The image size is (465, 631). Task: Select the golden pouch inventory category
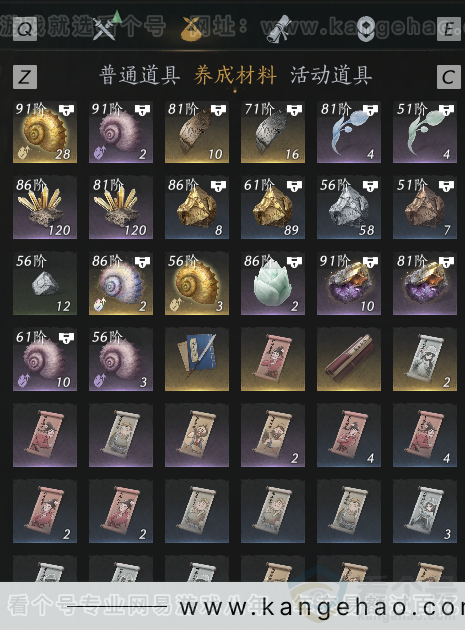[x=192, y=29]
